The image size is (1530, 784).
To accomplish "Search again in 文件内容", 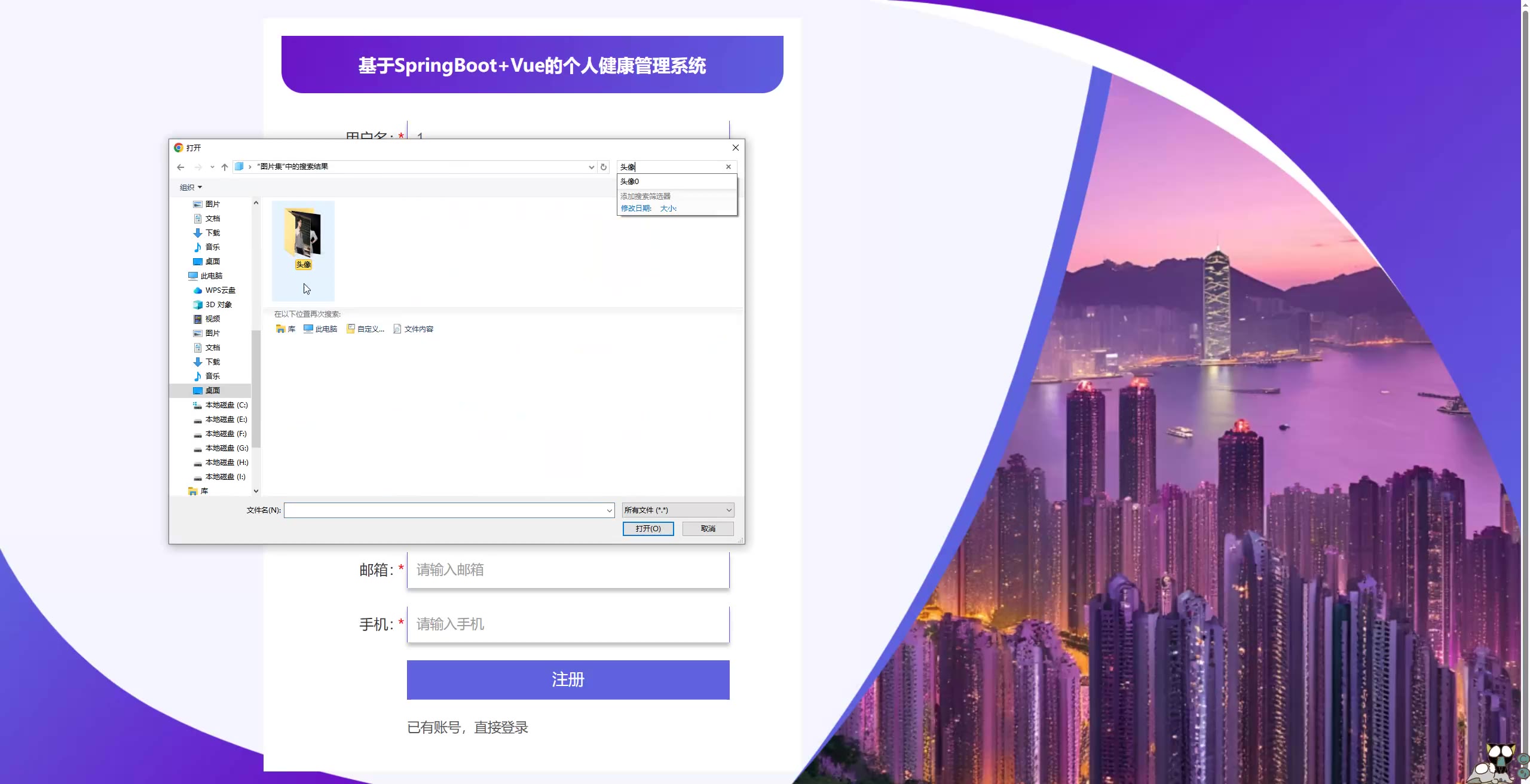I will tap(414, 329).
